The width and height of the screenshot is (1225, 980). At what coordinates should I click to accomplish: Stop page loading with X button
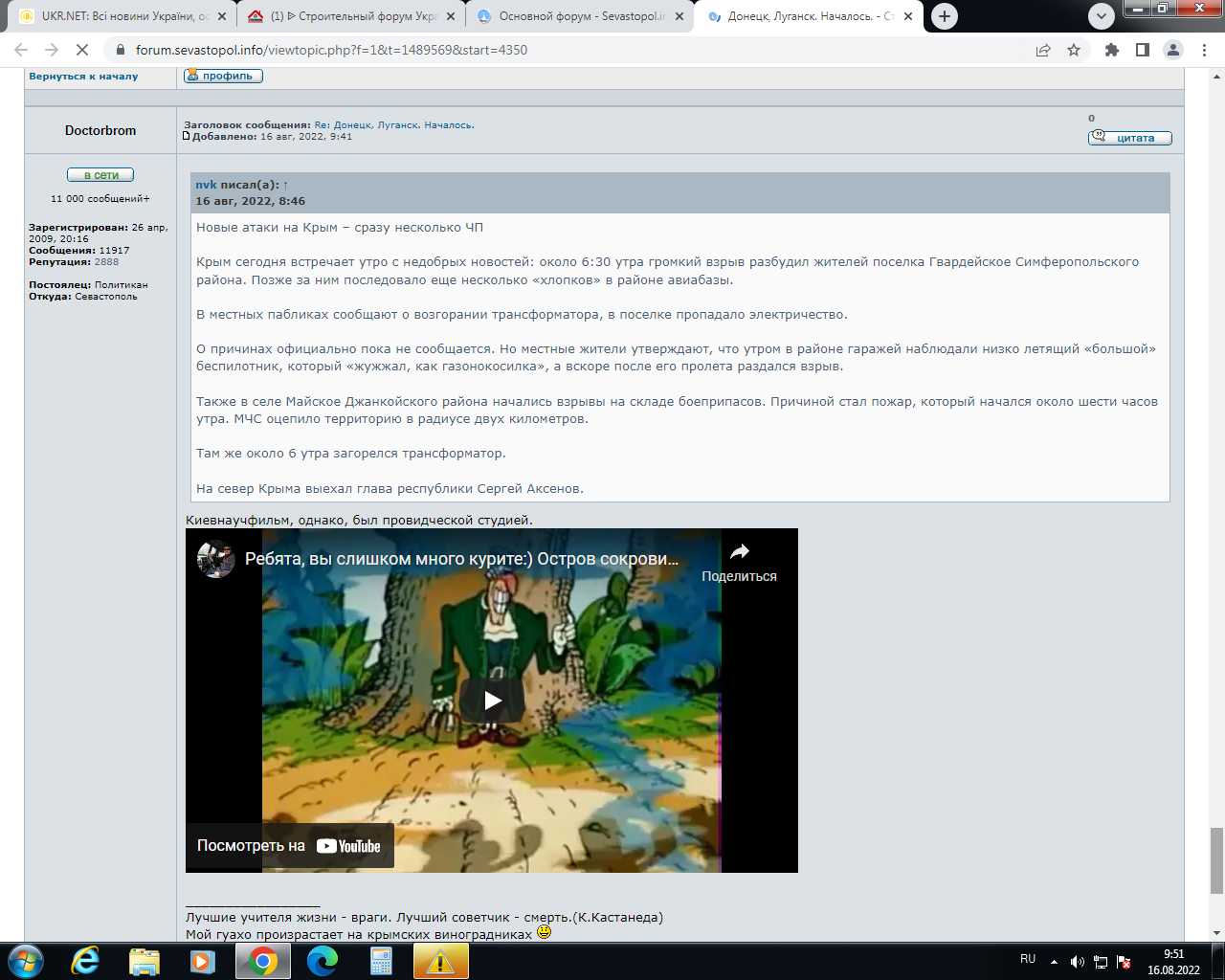pyautogui.click(x=82, y=50)
